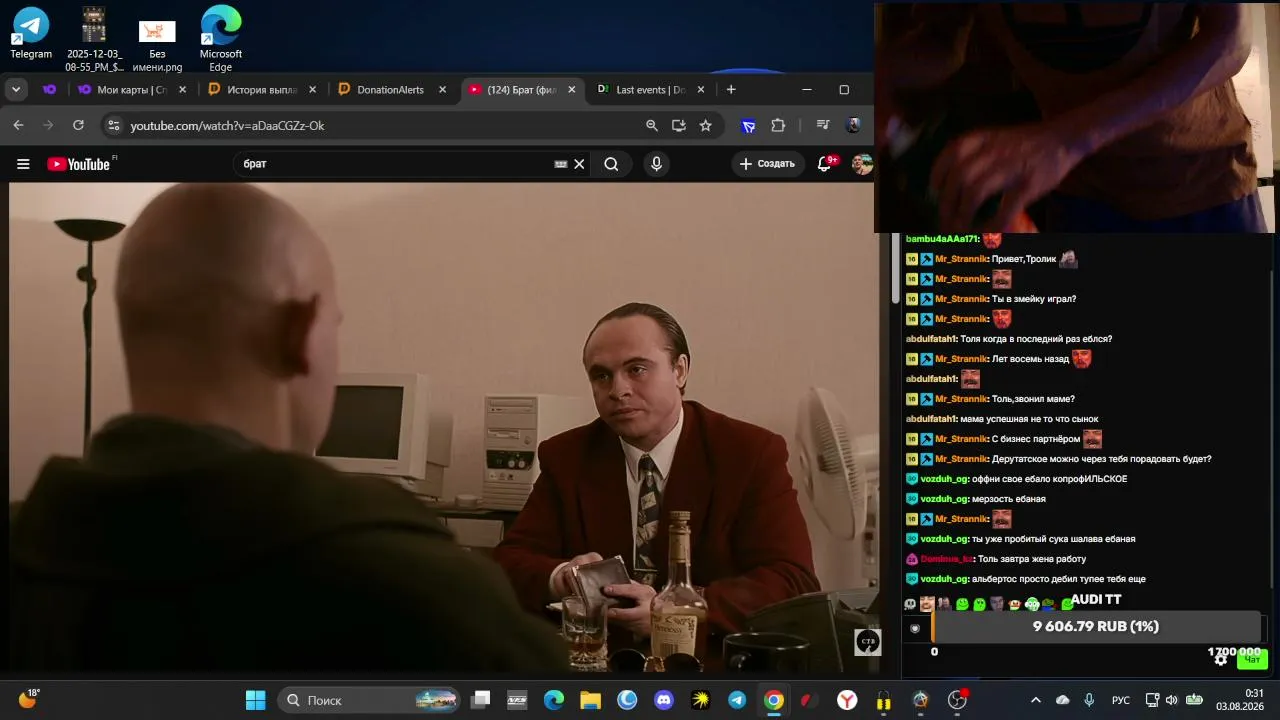Click the green Чат button
The width and height of the screenshot is (1280, 720).
[x=1252, y=659]
